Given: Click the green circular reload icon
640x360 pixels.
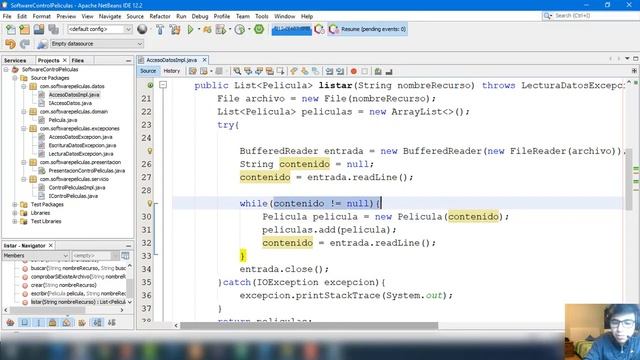Looking at the screenshot, I should pyautogui.click(x=259, y=29).
